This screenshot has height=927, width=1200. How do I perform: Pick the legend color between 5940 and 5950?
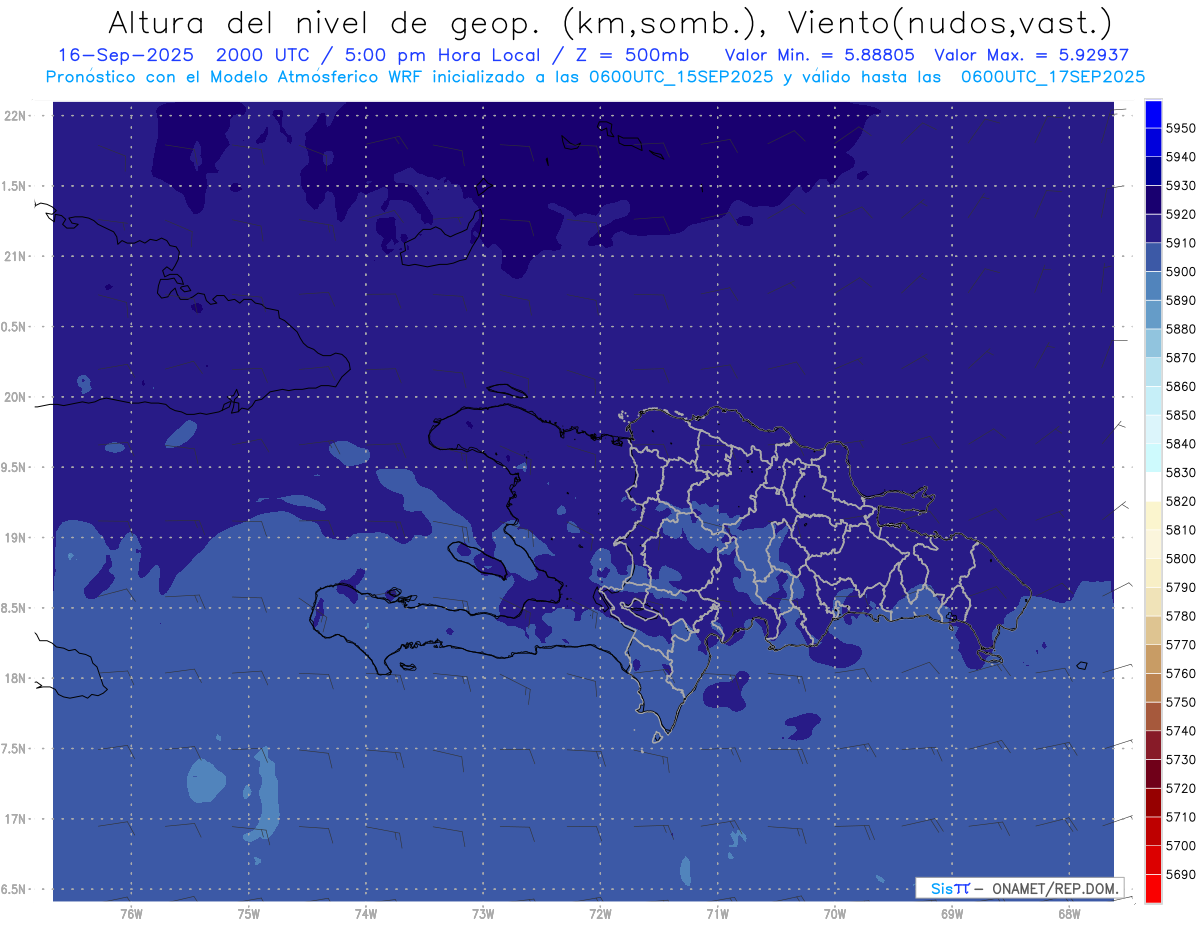pos(1153,143)
